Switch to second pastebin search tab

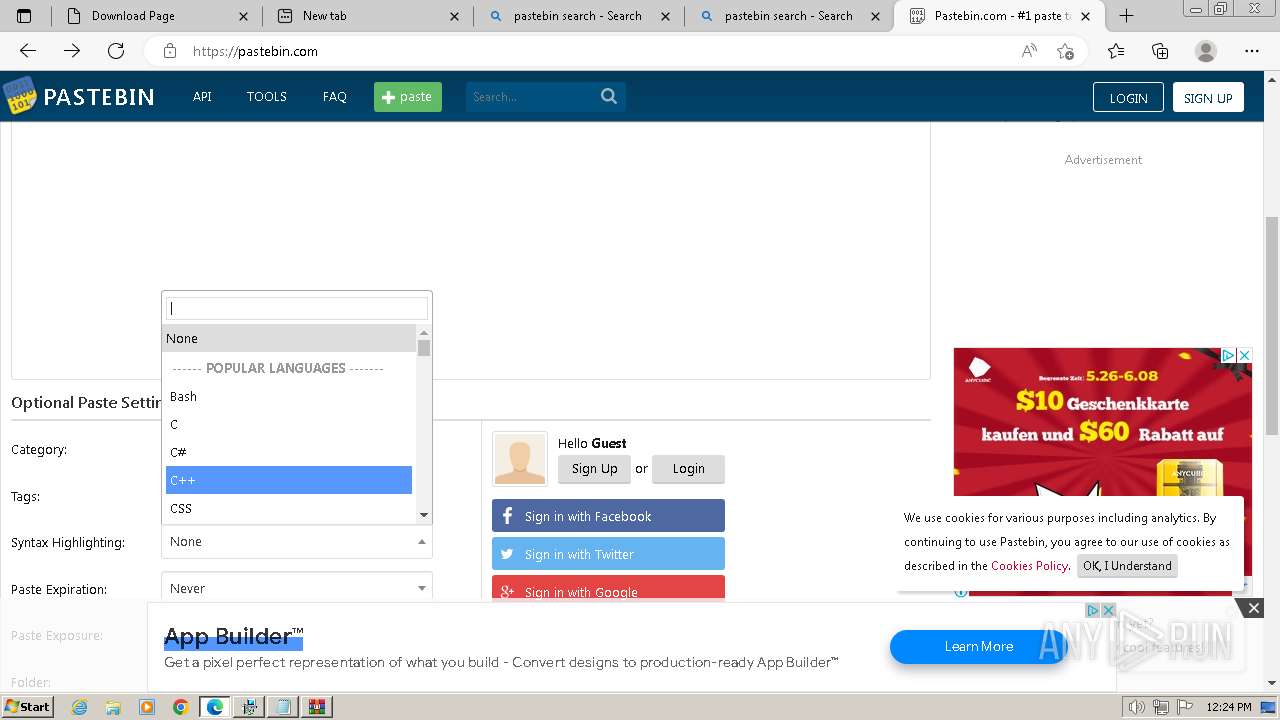788,16
